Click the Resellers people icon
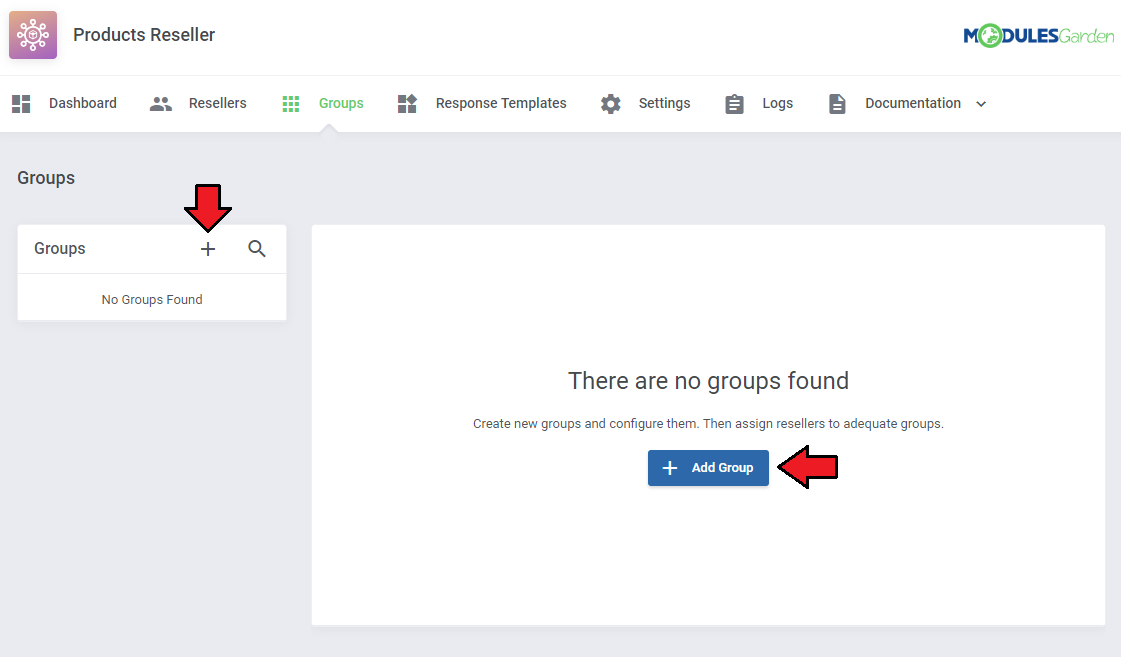The image size is (1121, 657). coord(161,104)
